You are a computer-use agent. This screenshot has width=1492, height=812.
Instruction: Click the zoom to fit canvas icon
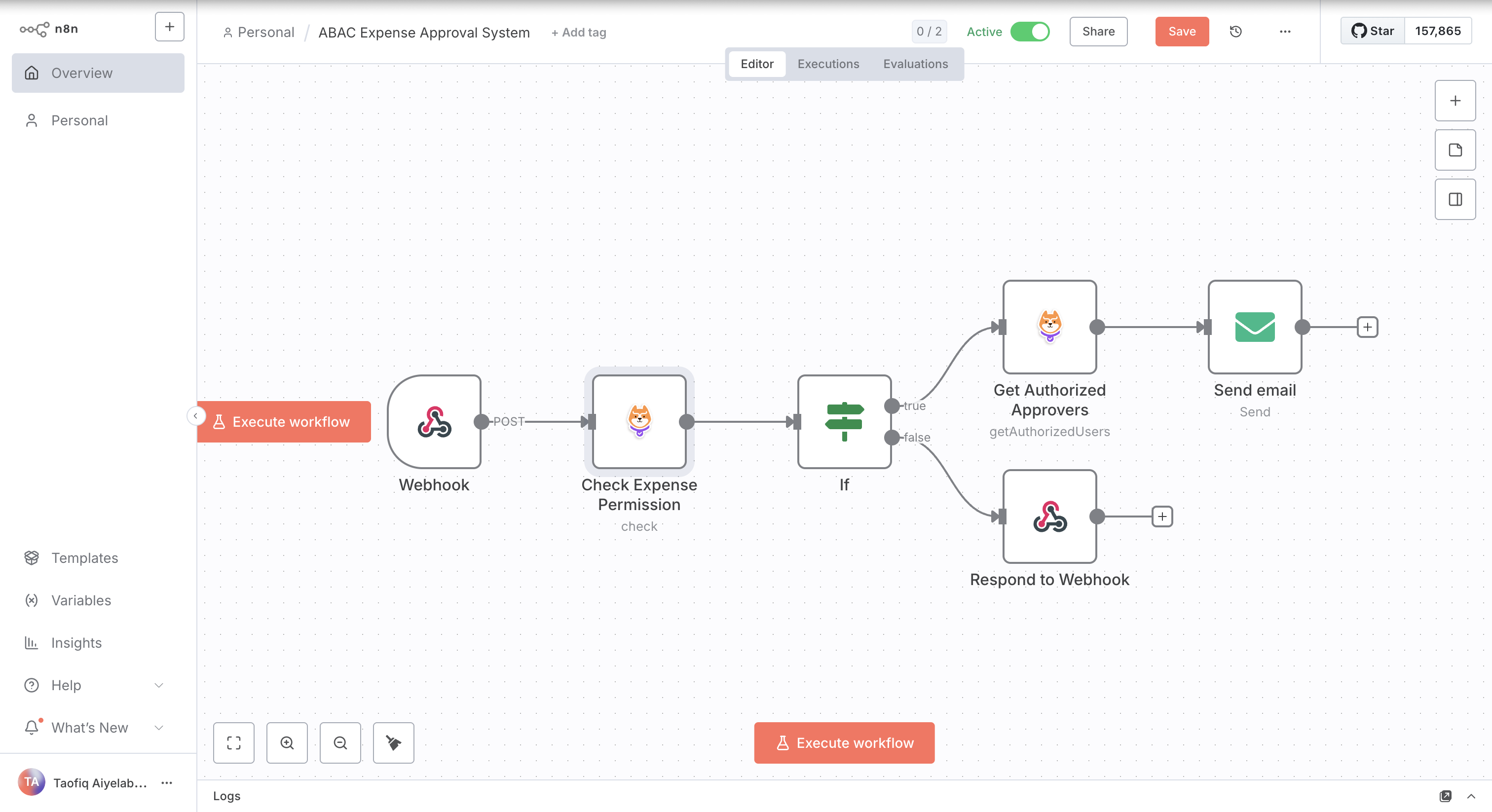click(x=234, y=742)
